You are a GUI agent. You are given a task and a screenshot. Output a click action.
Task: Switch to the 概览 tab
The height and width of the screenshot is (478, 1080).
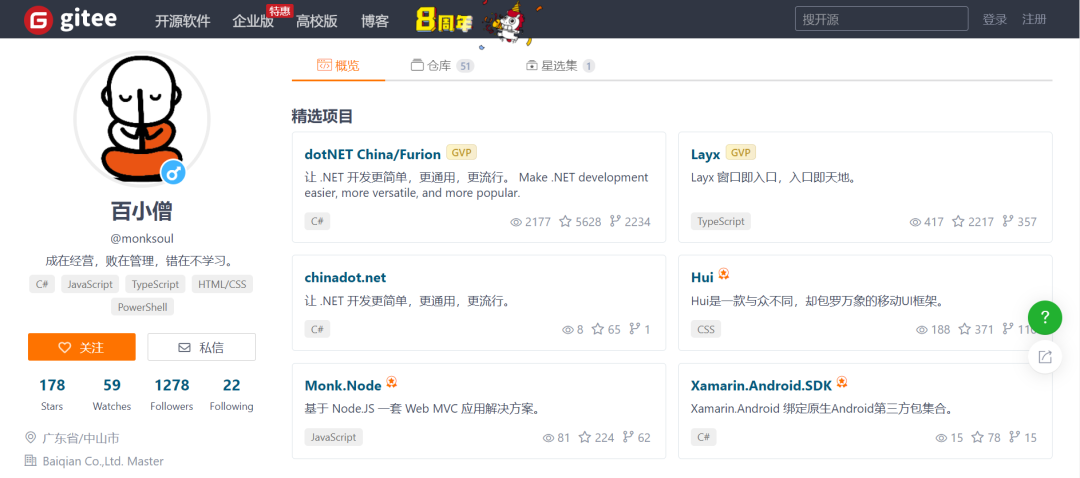pos(338,66)
